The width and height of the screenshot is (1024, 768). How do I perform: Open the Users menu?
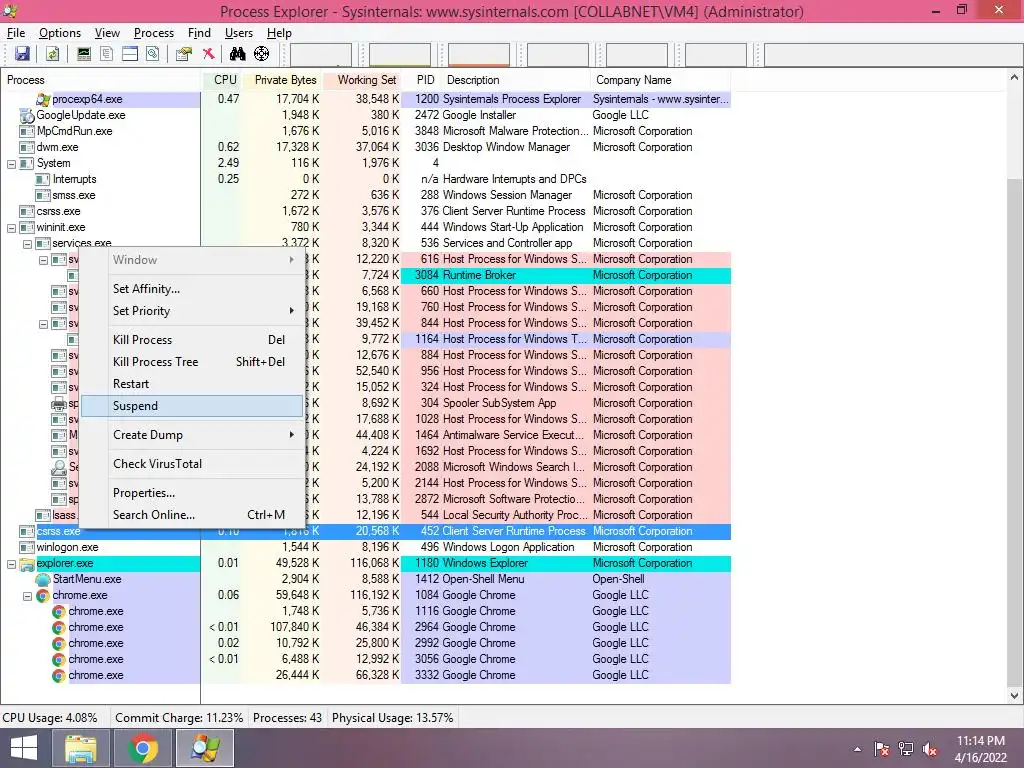(238, 33)
